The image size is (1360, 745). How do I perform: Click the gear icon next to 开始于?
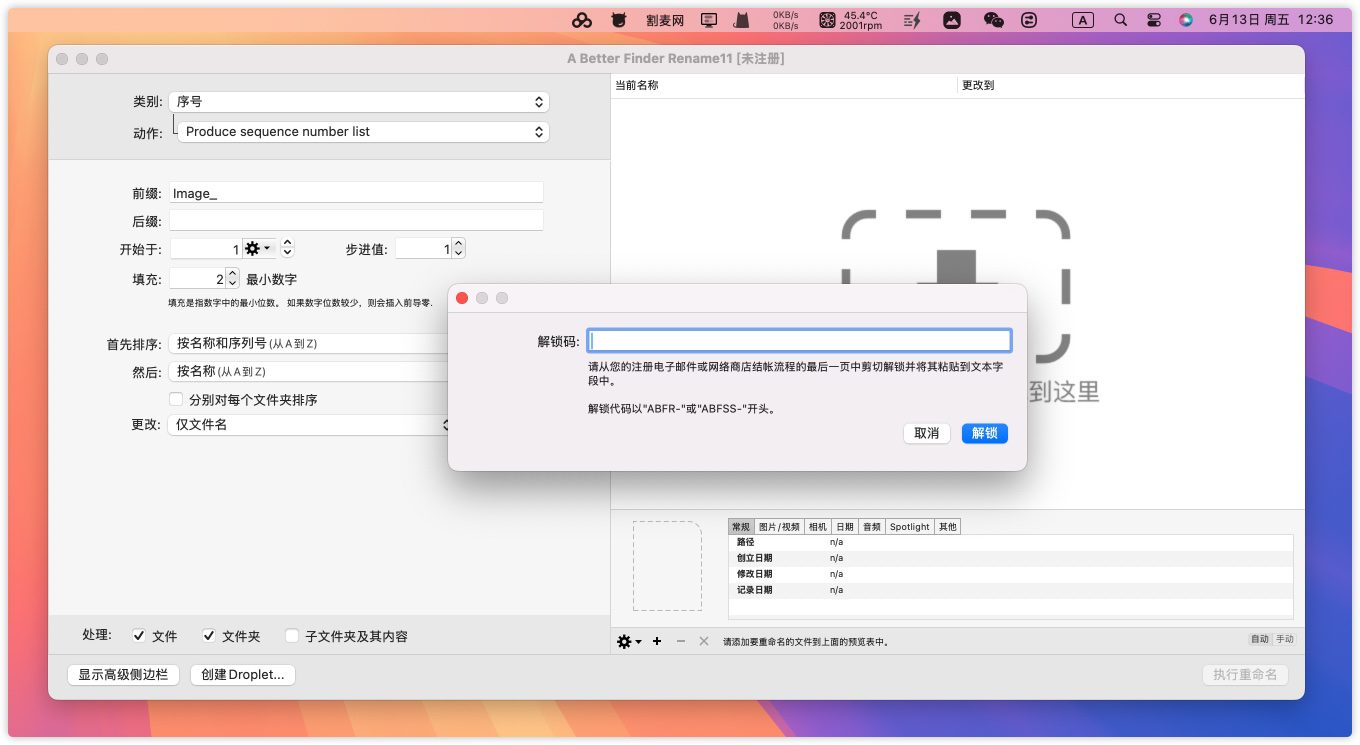pyautogui.click(x=257, y=248)
